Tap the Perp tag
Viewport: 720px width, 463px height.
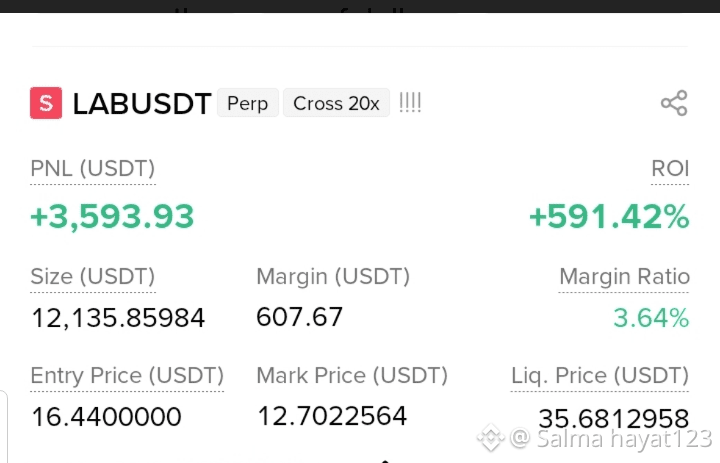[248, 103]
